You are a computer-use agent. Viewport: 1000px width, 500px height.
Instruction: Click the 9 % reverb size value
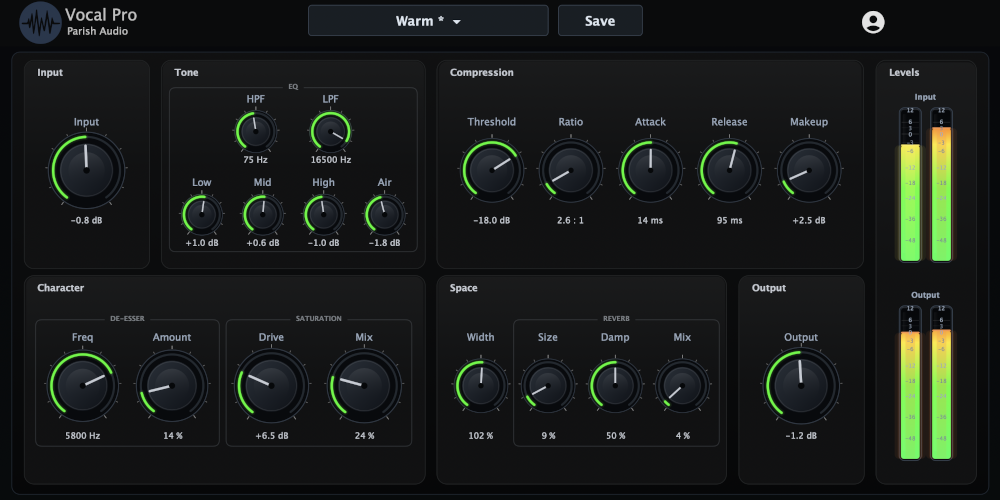548,436
